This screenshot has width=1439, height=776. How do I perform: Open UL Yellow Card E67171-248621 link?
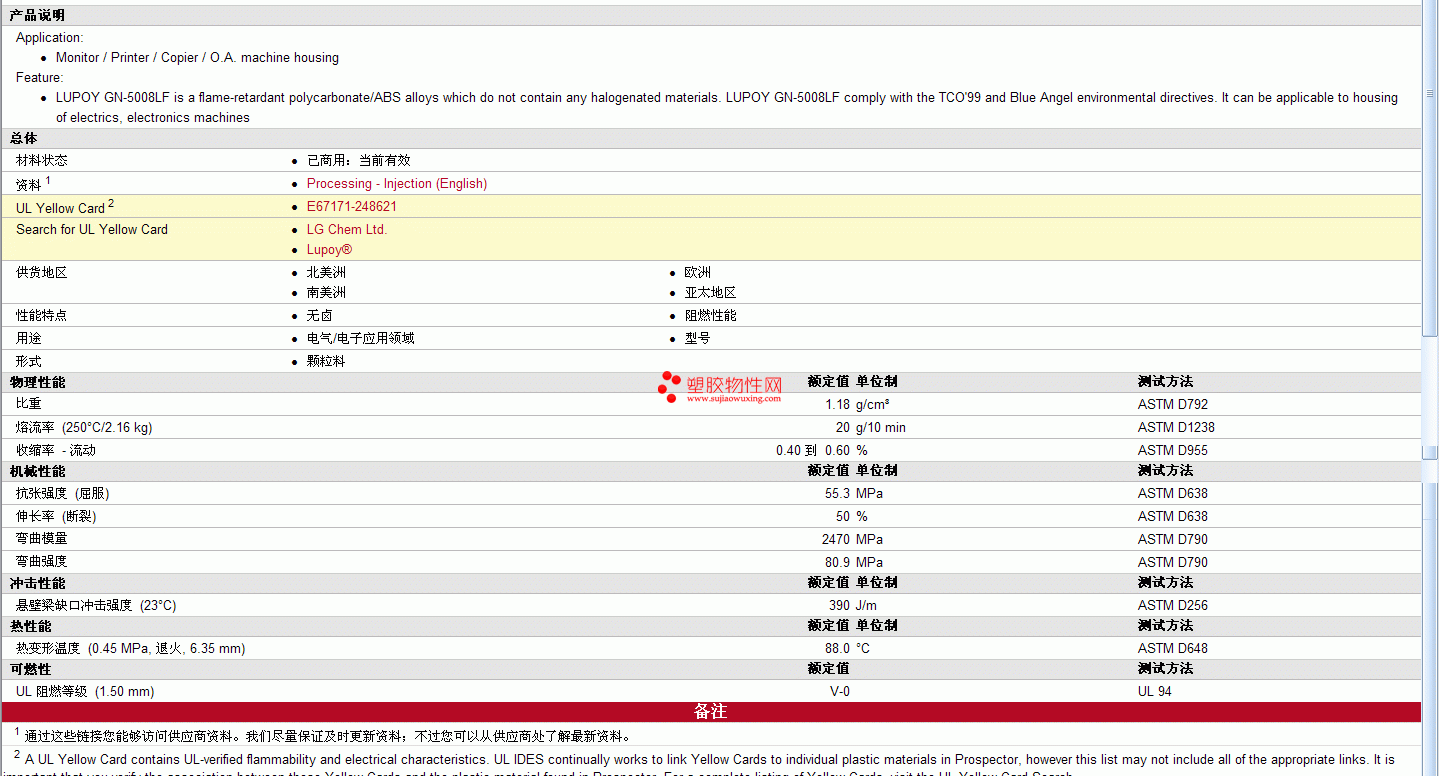(x=352, y=207)
